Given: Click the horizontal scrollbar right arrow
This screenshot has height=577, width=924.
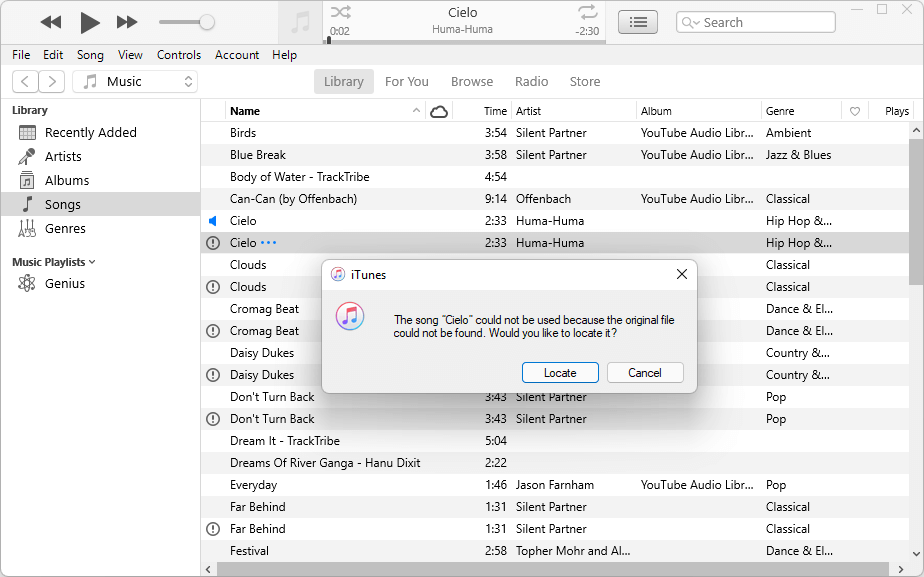Looking at the screenshot, I should pos(901,569).
